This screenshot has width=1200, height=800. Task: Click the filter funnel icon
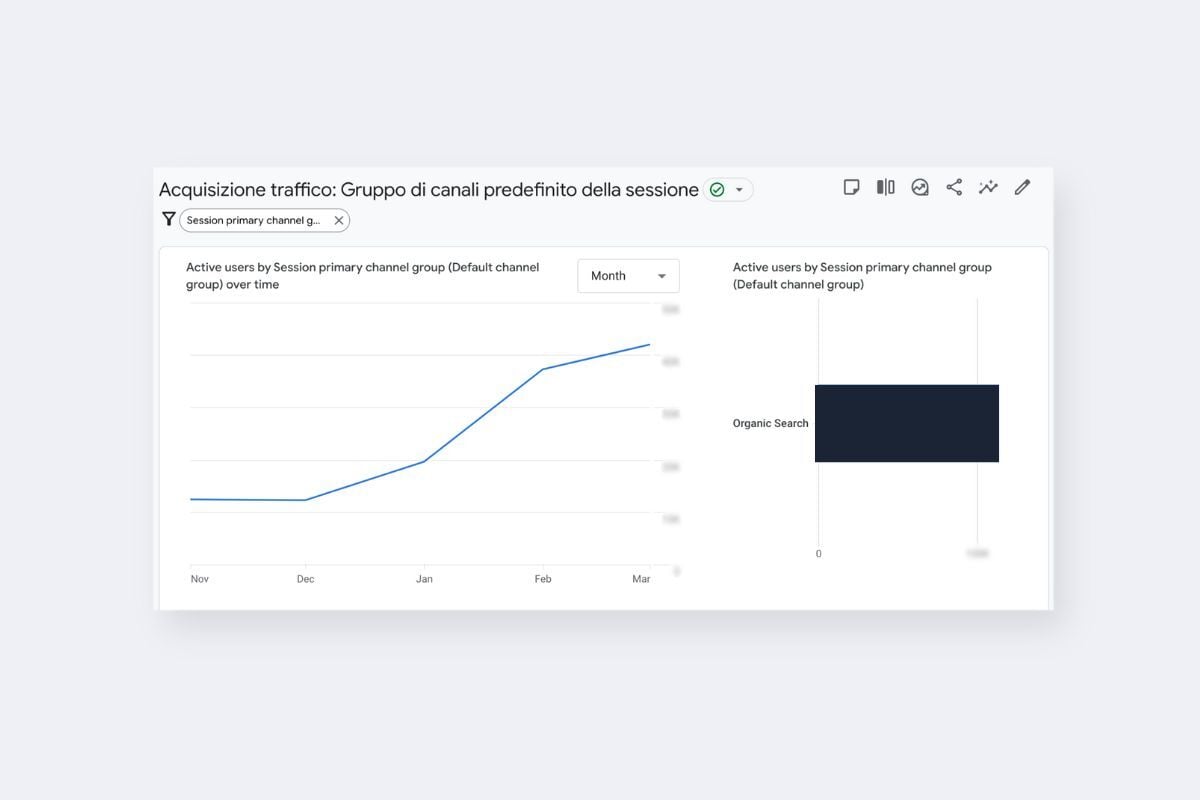(168, 219)
